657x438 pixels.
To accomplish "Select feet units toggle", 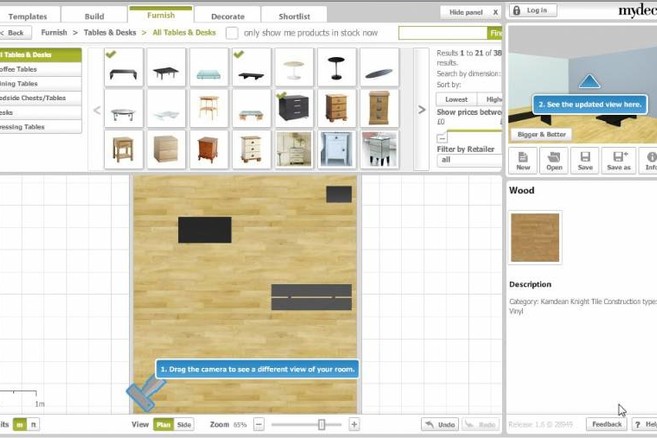I will (x=33, y=425).
